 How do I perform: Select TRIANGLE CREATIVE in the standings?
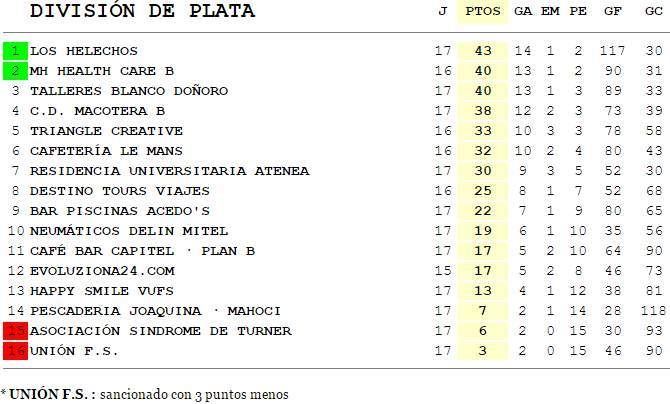106,131
